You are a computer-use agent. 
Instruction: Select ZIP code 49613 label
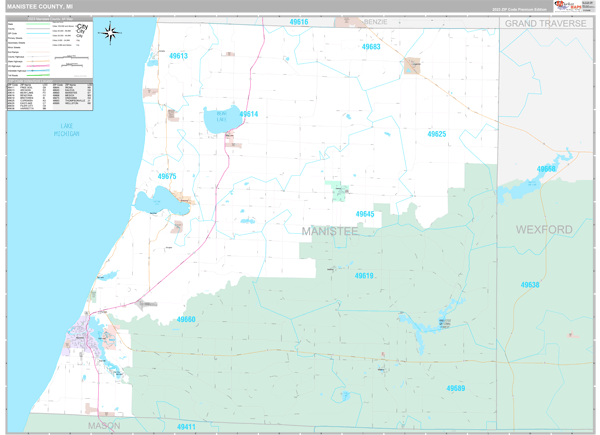178,56
